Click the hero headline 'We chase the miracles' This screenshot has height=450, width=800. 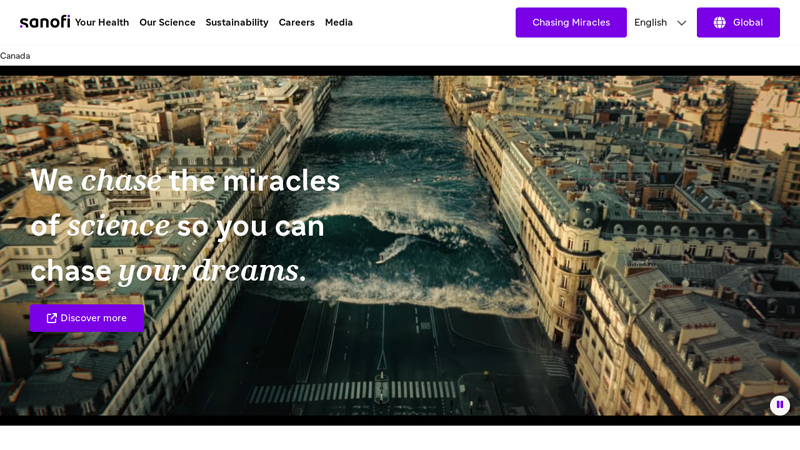[x=185, y=181]
